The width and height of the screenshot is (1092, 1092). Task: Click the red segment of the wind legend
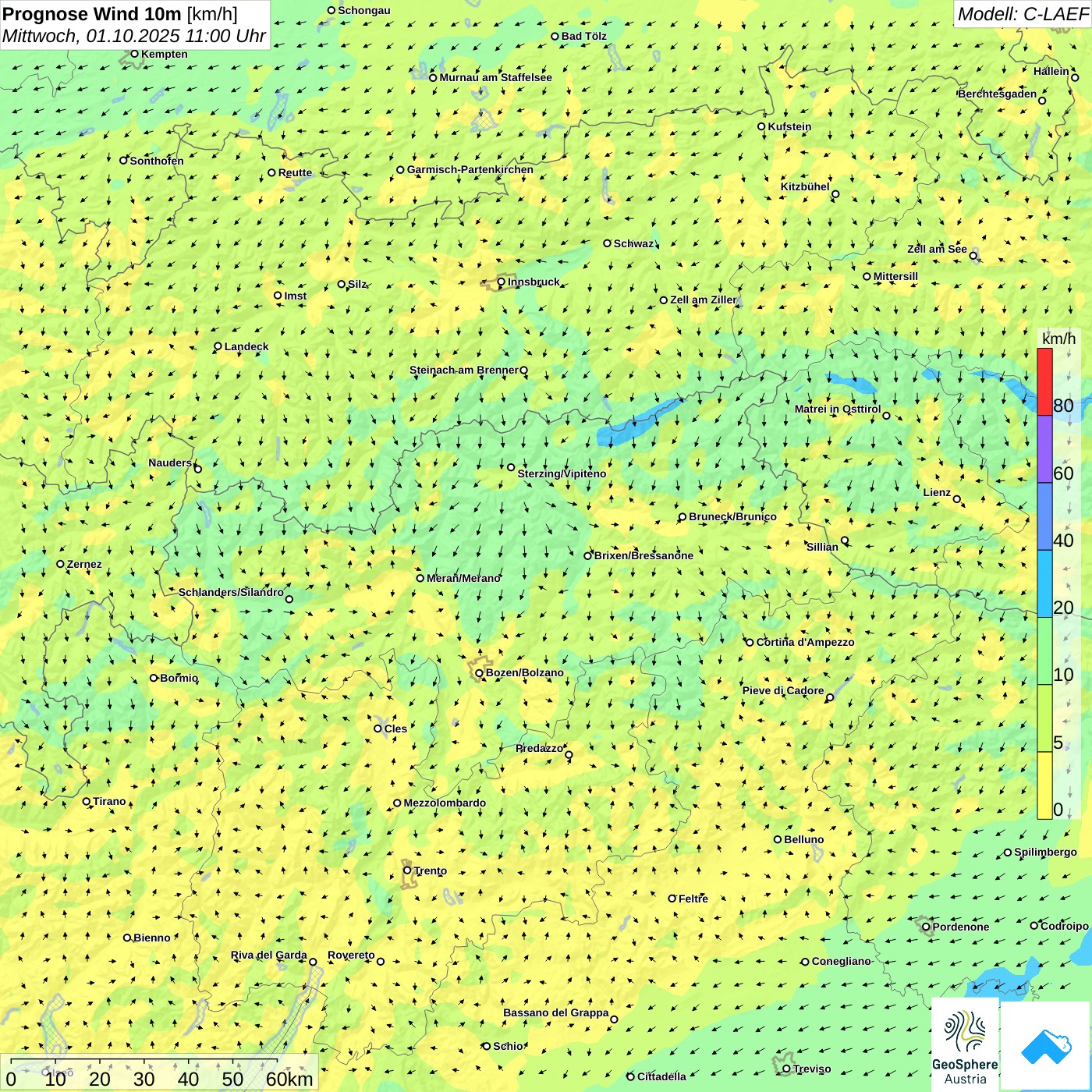(x=1044, y=381)
